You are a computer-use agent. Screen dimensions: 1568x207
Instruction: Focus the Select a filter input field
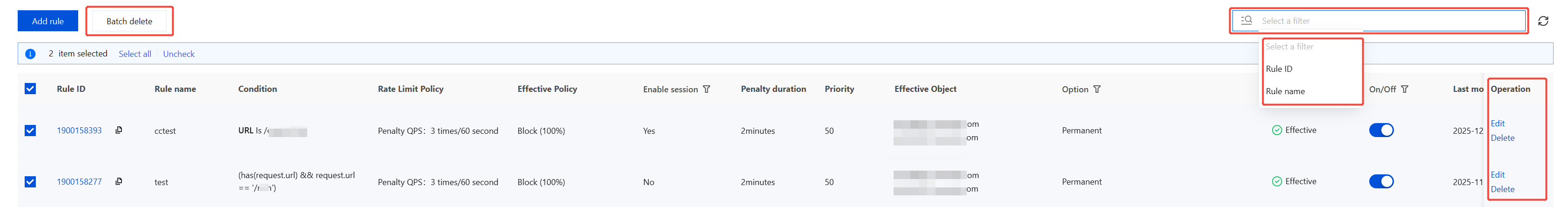1388,21
